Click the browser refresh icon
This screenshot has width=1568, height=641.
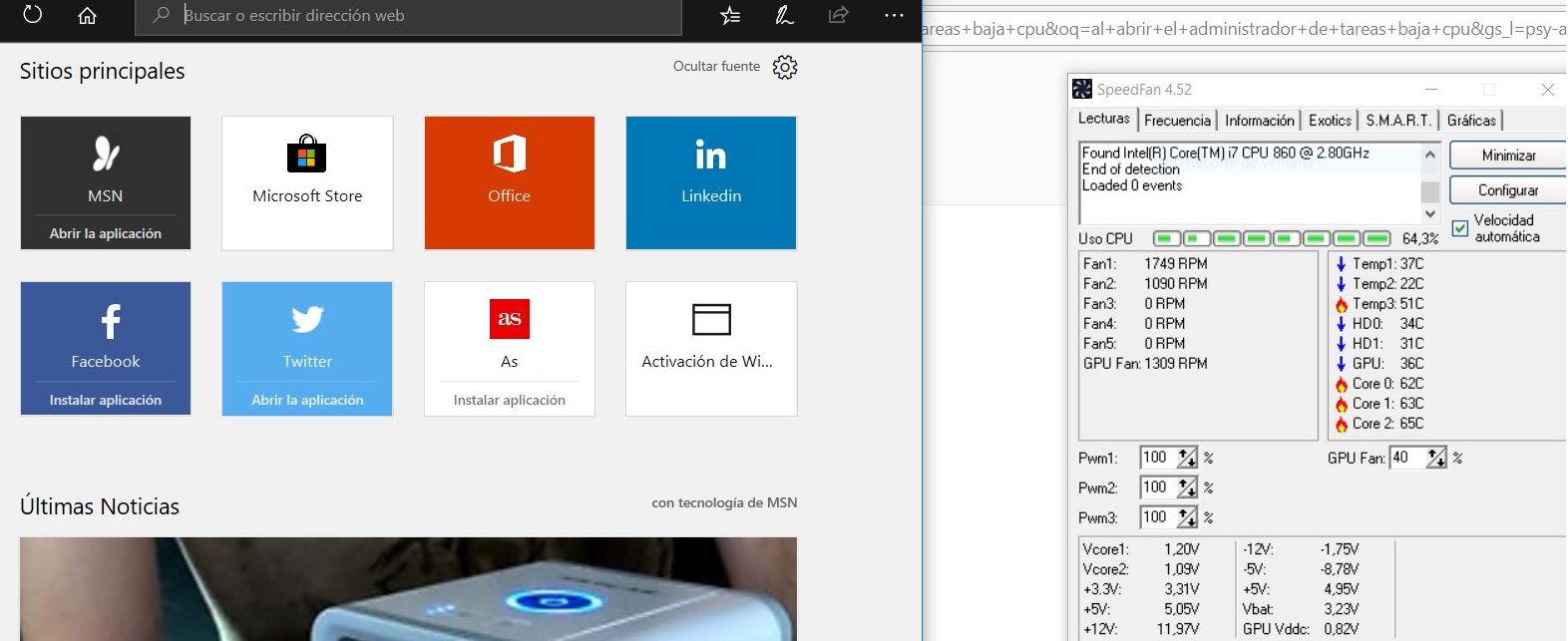tap(33, 15)
